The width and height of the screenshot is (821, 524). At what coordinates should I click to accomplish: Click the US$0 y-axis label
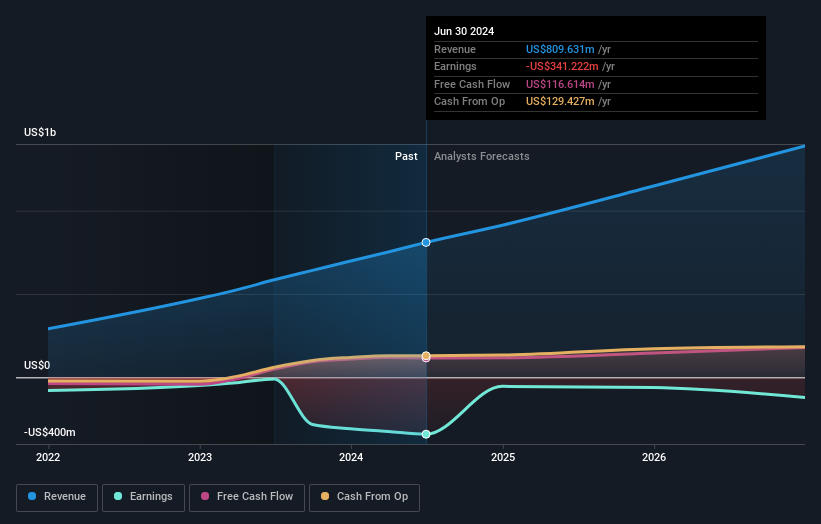[37, 365]
